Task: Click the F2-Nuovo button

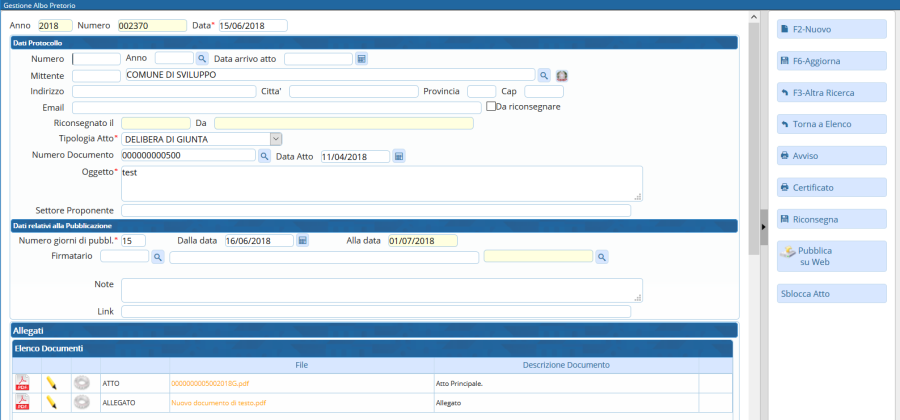Action: pyautogui.click(x=831, y=30)
